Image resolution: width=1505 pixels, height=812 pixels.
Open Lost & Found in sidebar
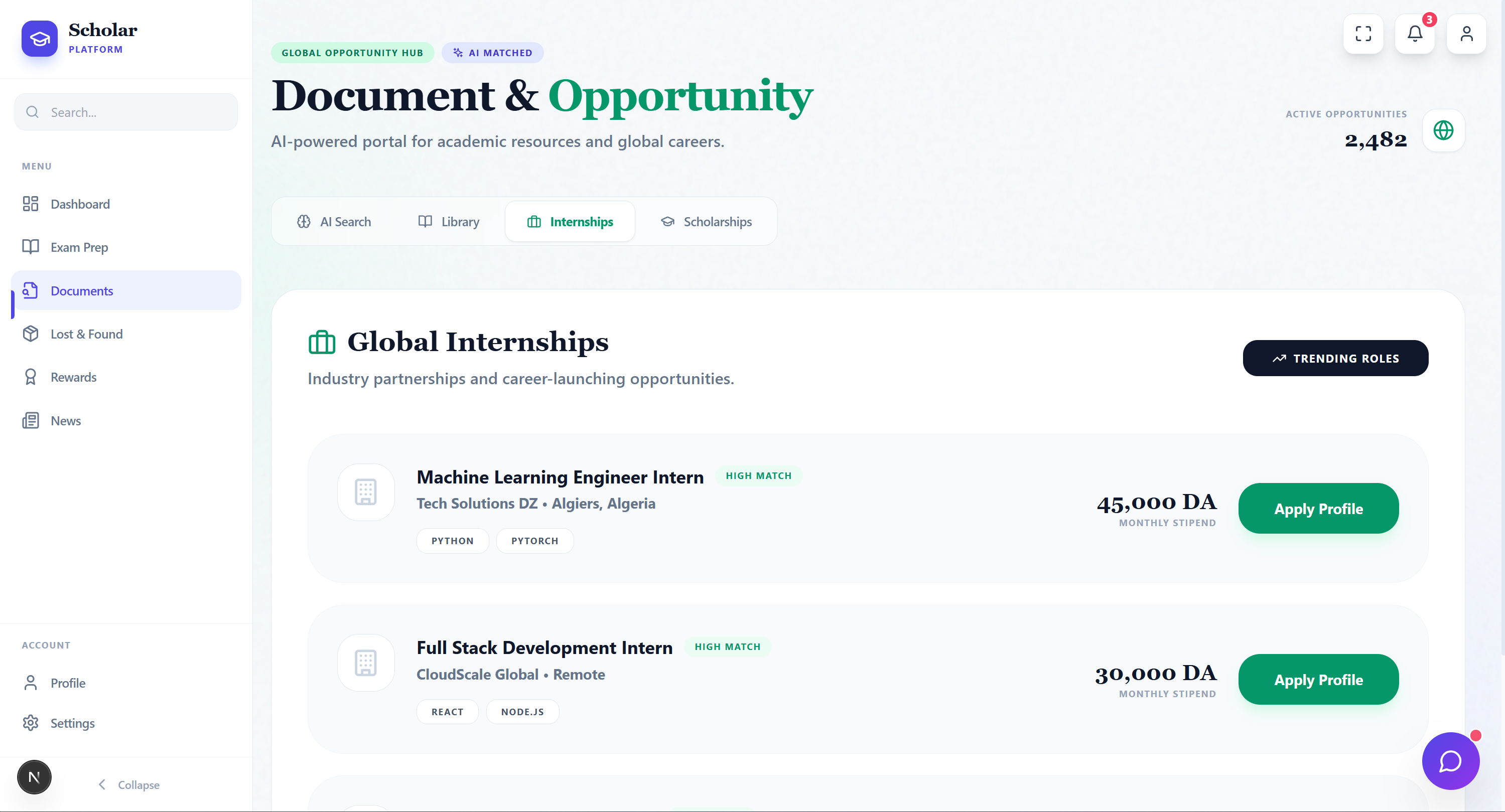[x=86, y=334]
